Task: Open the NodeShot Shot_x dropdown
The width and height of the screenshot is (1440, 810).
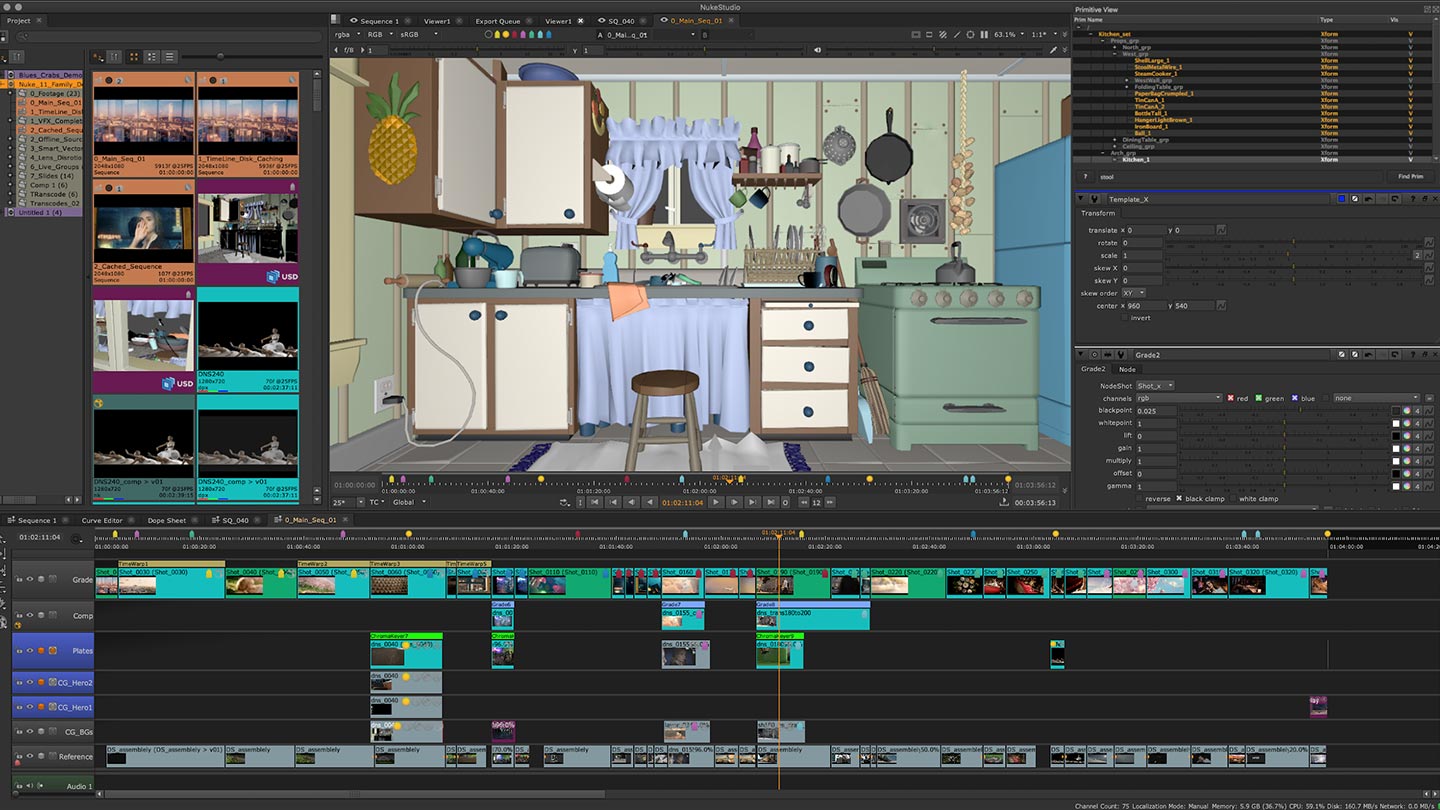Action: (1155, 385)
